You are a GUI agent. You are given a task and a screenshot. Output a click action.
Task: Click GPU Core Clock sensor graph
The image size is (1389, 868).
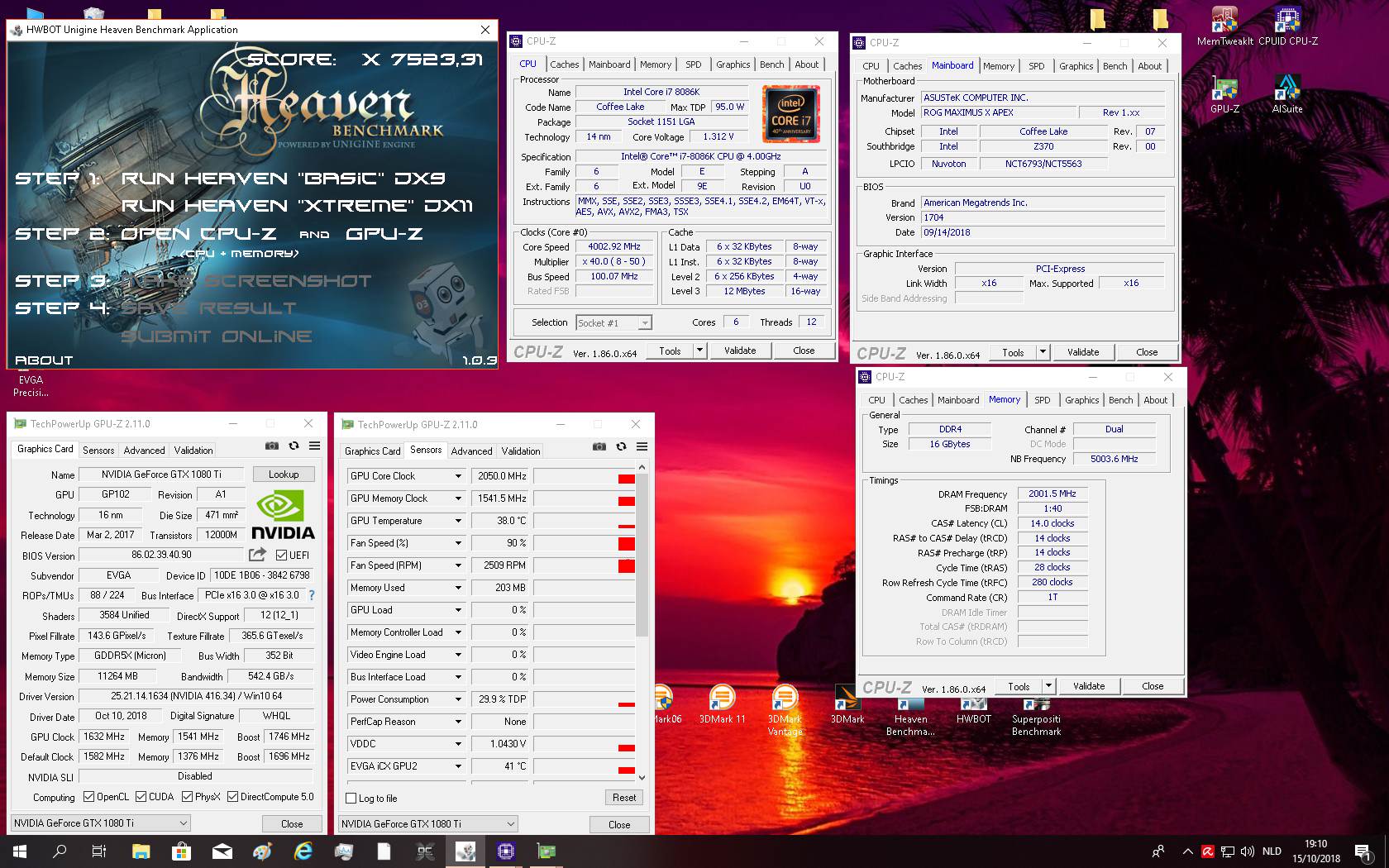(585, 476)
